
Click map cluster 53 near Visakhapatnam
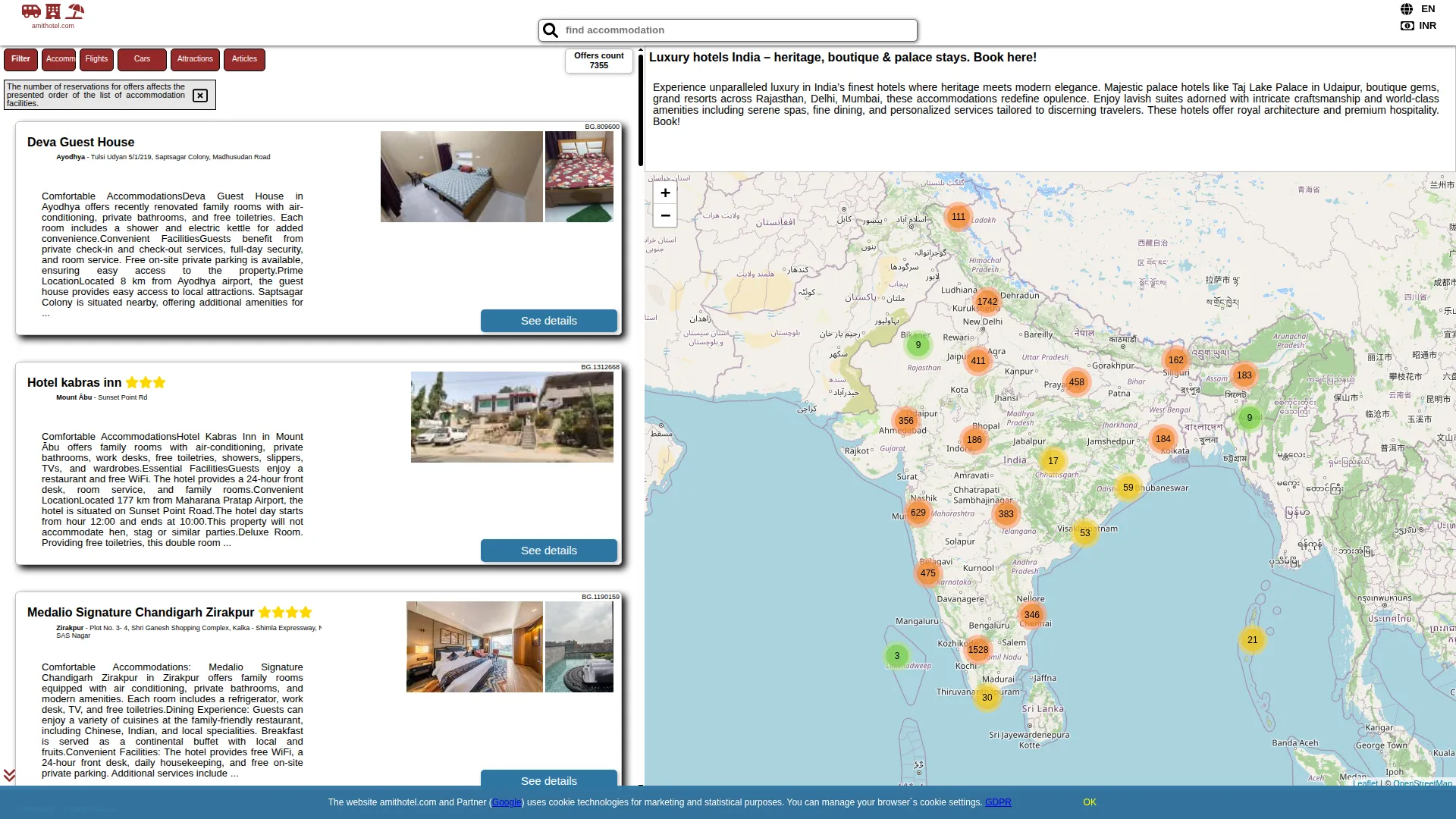point(1085,533)
